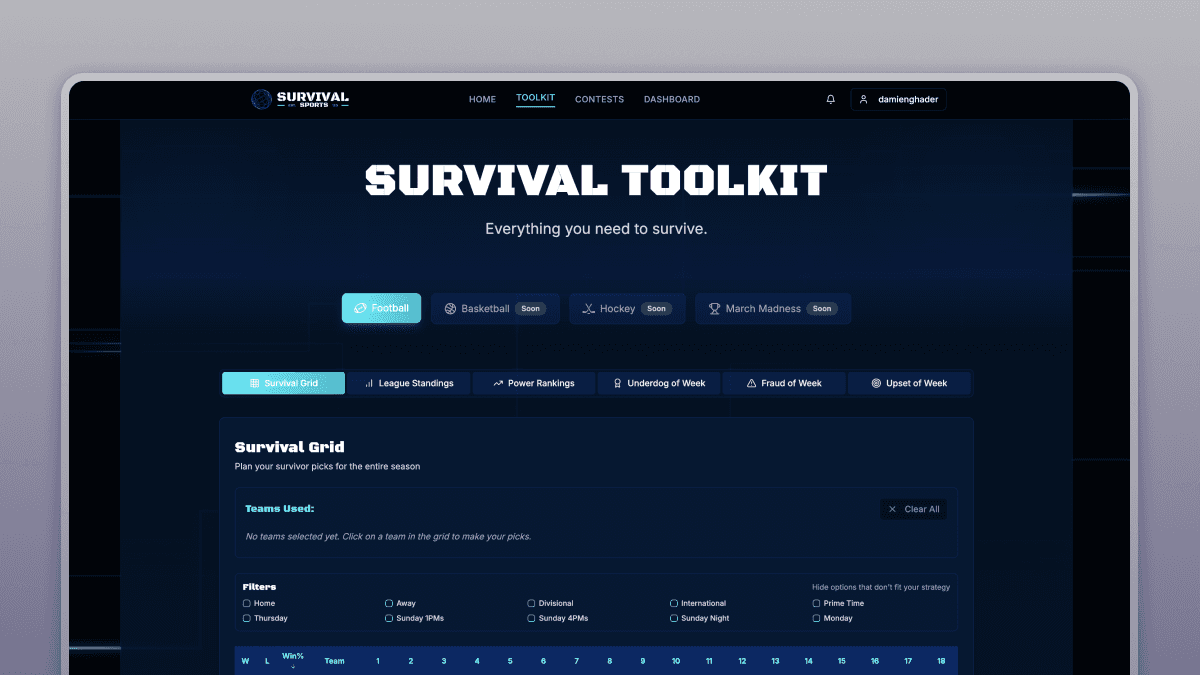1200x675 pixels.
Task: Navigate to the CONTESTS tab
Action: point(599,99)
